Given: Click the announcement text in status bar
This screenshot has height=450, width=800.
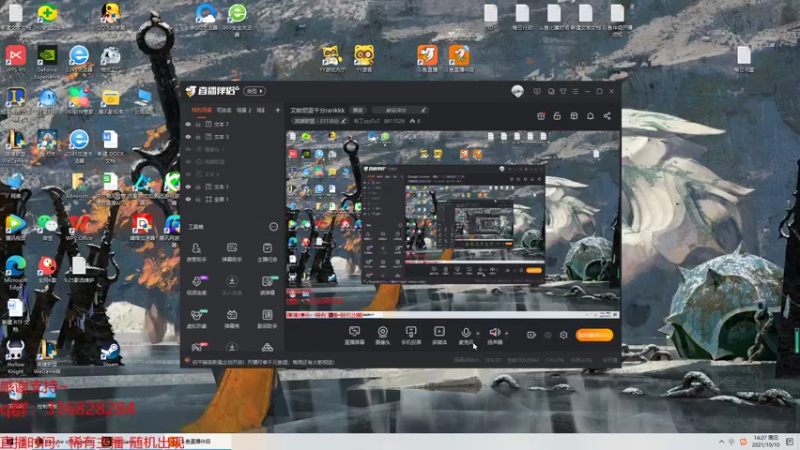Looking at the screenshot, I should 263,362.
